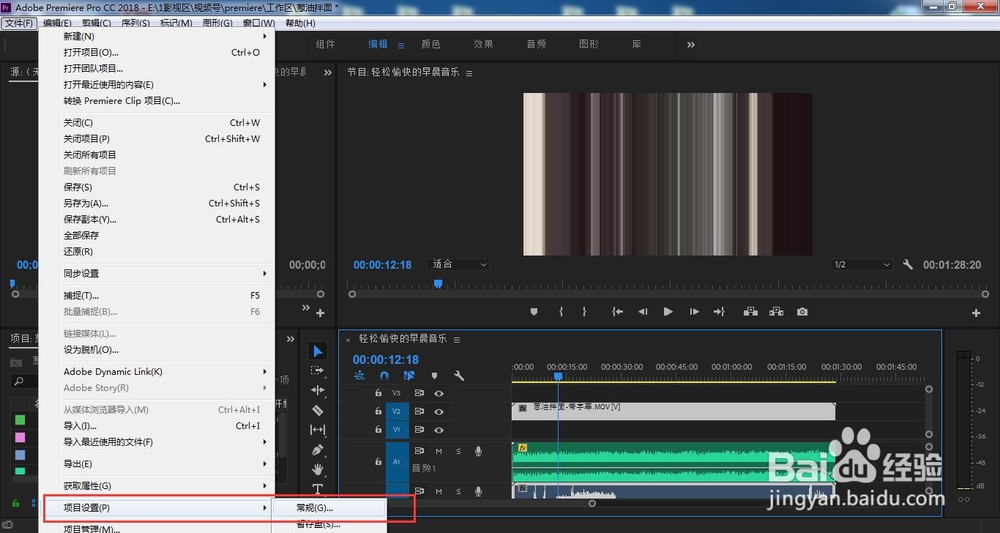This screenshot has width=1000, height=533.
Task: Select the Selection arrow tool
Action: click(x=317, y=351)
